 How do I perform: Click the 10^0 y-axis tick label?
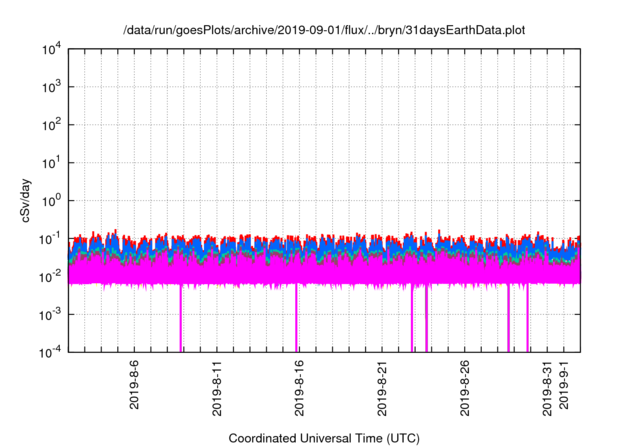point(52,201)
